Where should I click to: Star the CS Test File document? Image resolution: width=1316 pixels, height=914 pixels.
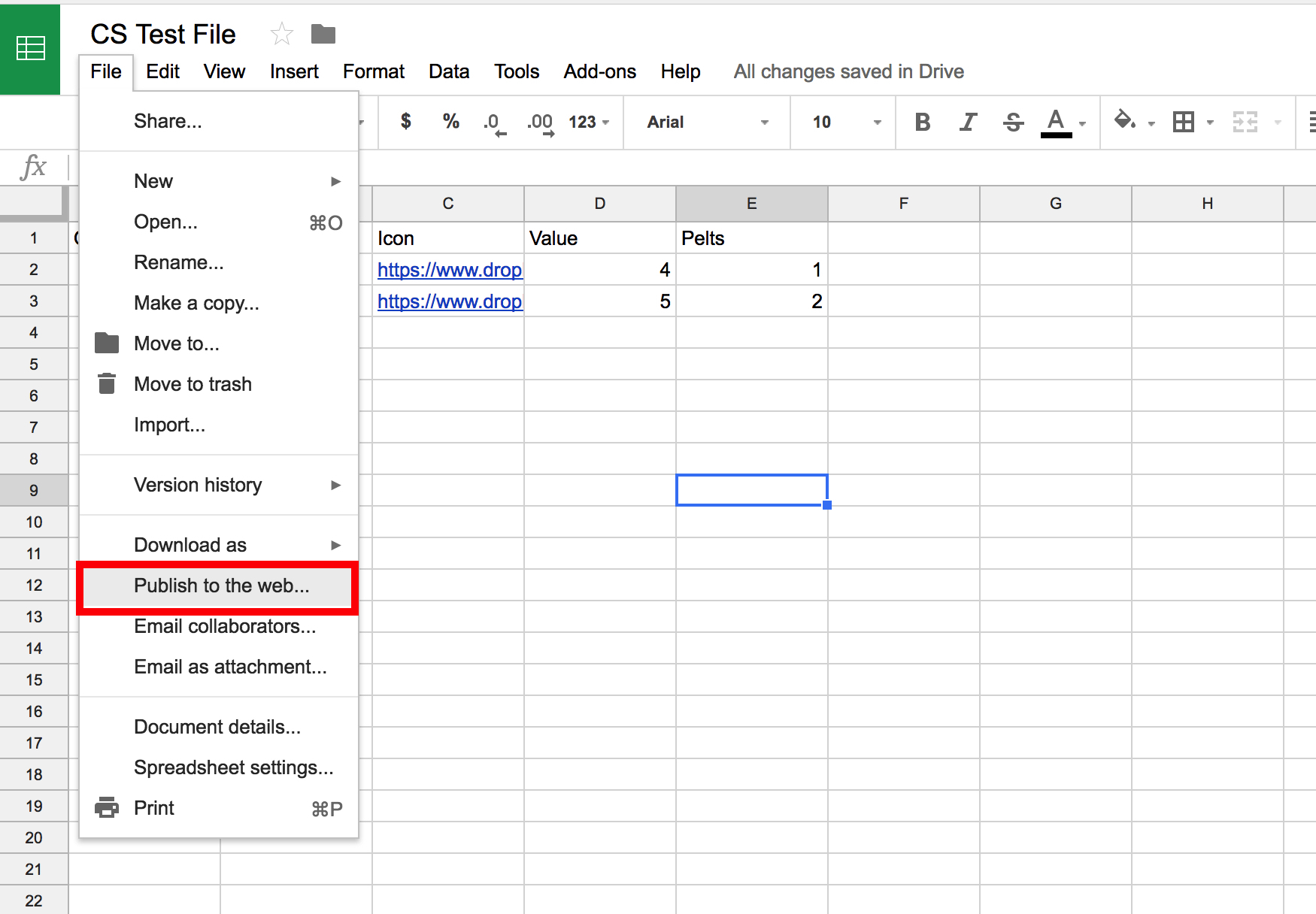282,34
